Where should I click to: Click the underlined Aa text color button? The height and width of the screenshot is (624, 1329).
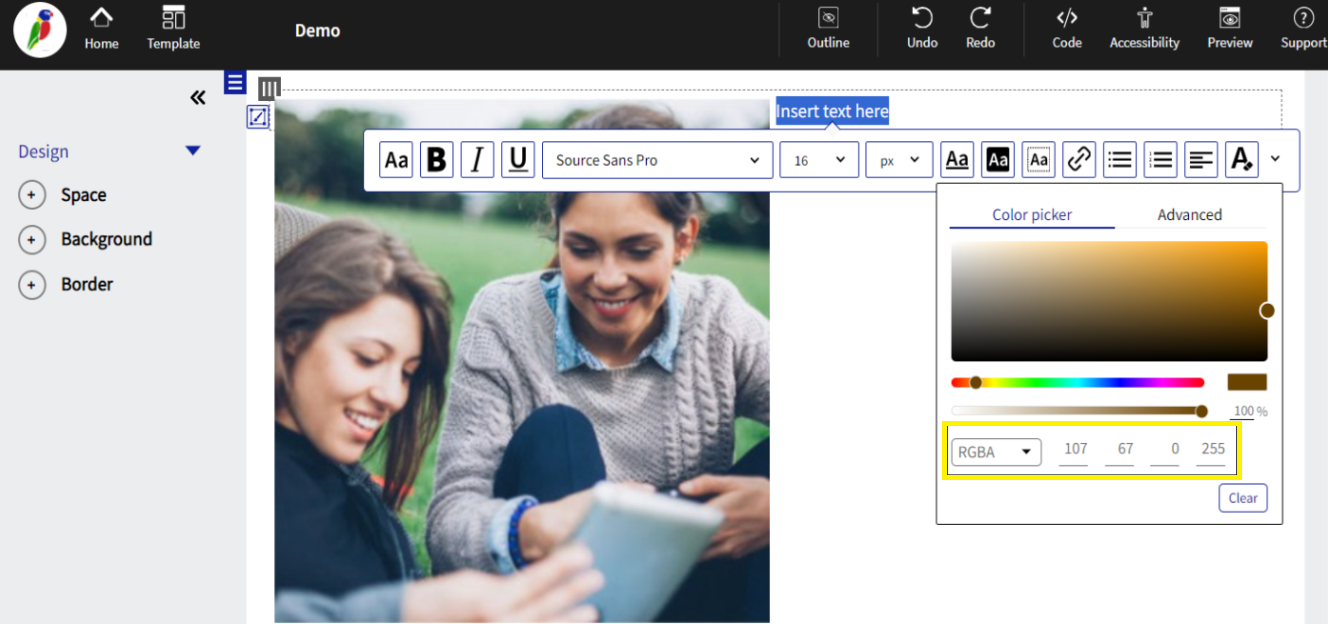point(957,159)
